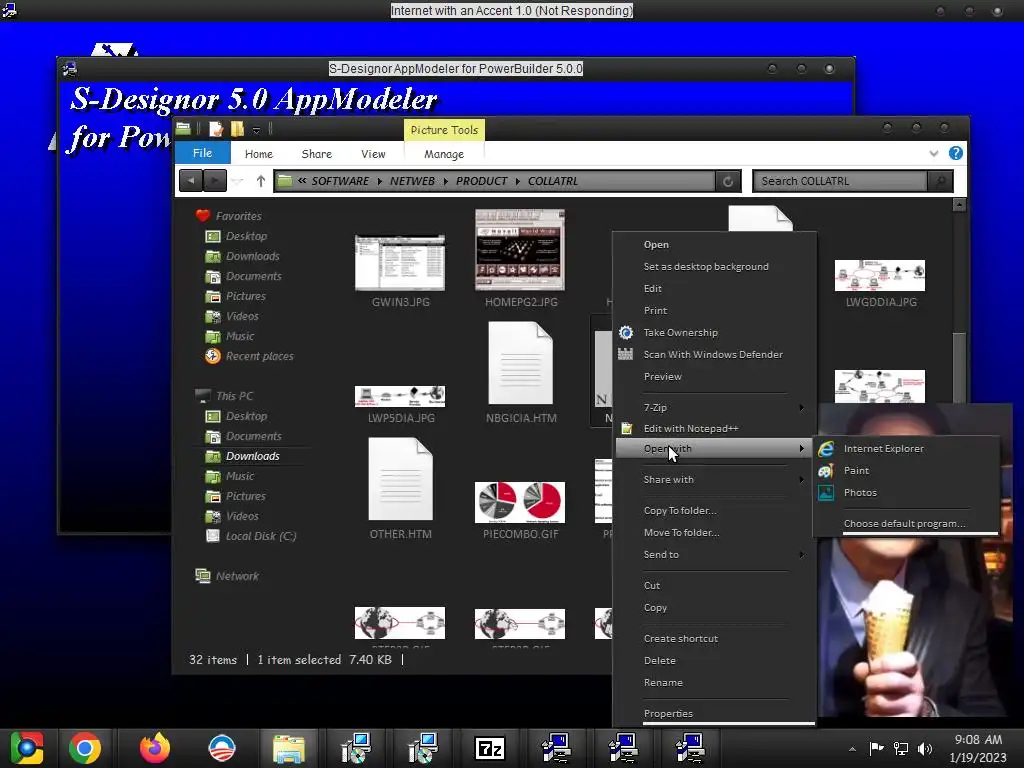Screen dimensions: 1024x768
Task: Open the File tab
Action: pos(202,153)
